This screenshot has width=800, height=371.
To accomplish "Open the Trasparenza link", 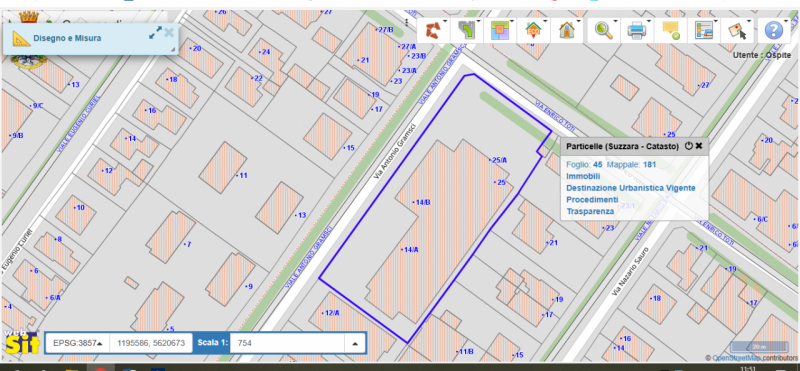I will coord(590,211).
